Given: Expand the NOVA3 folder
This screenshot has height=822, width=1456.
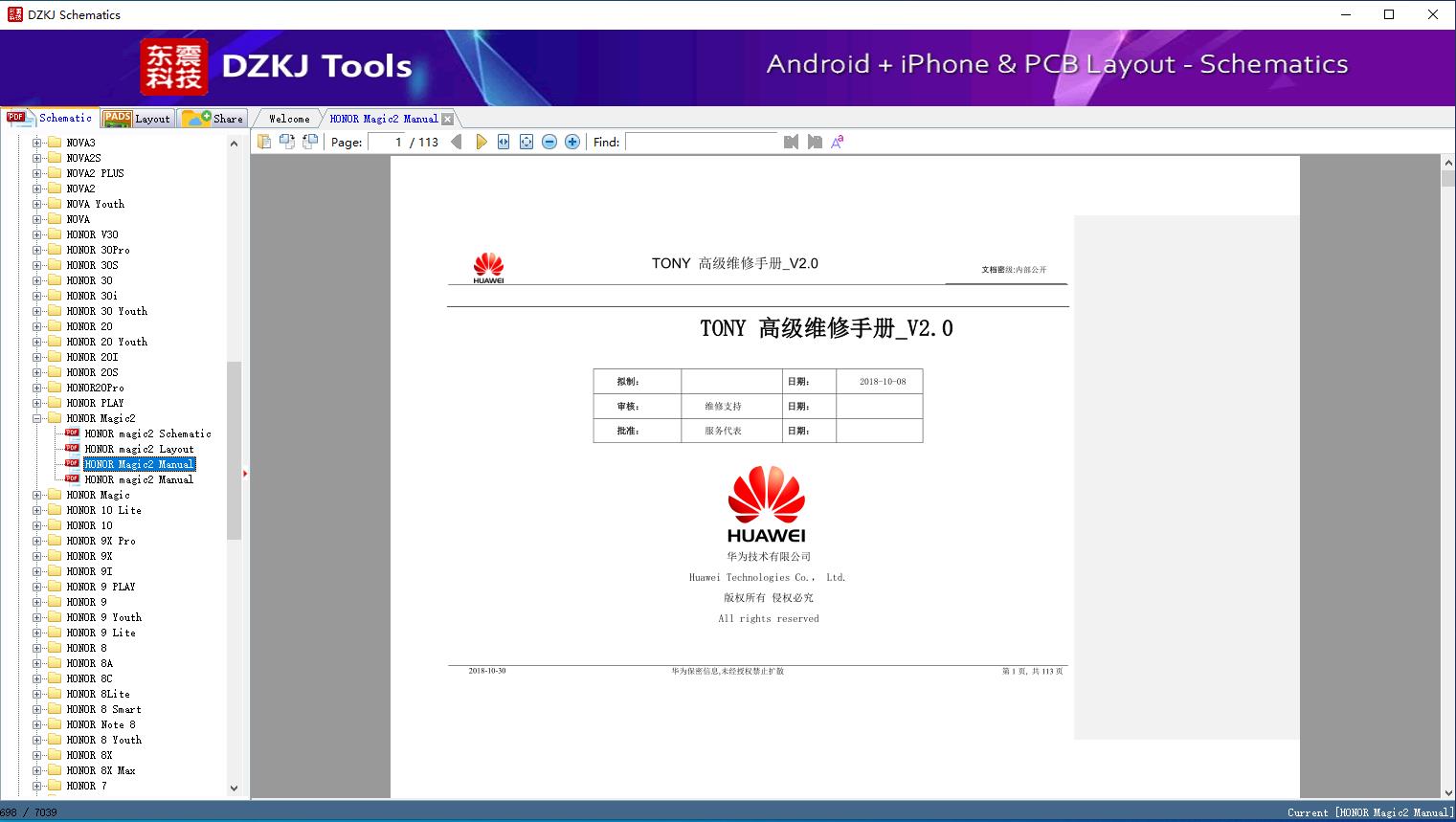Looking at the screenshot, I should tap(37, 143).
